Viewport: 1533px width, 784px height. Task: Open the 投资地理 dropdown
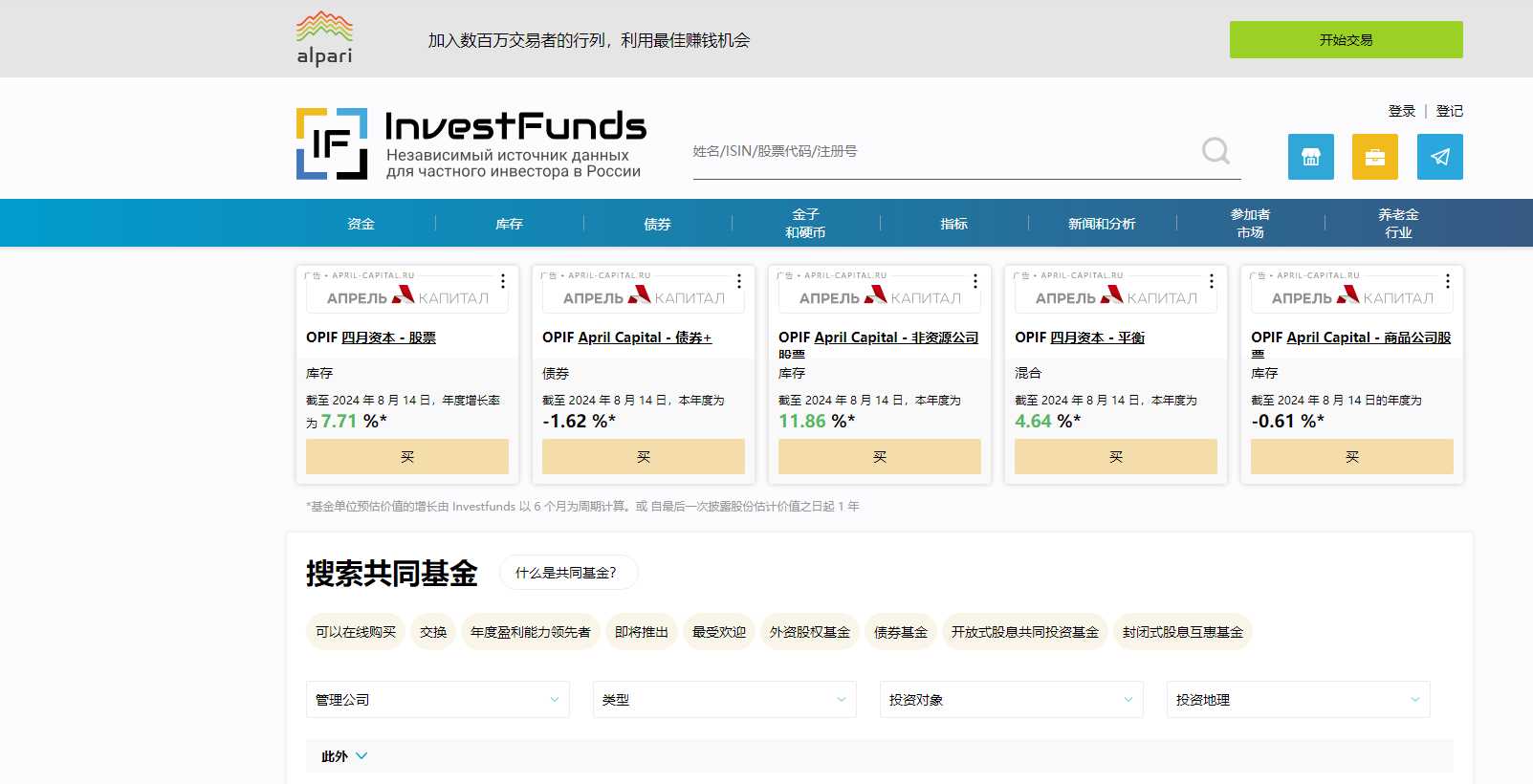1299,700
